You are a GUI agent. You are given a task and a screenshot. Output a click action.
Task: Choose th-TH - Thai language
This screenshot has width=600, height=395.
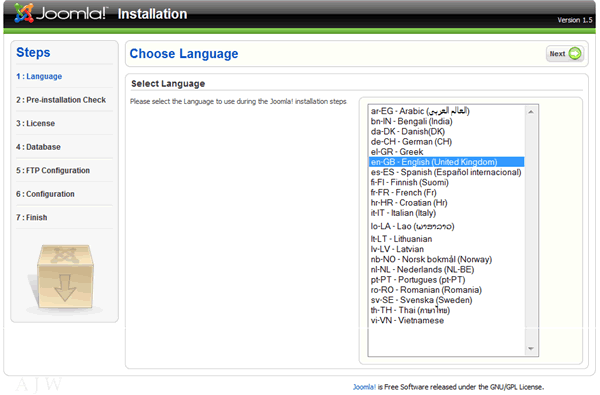click(447, 310)
